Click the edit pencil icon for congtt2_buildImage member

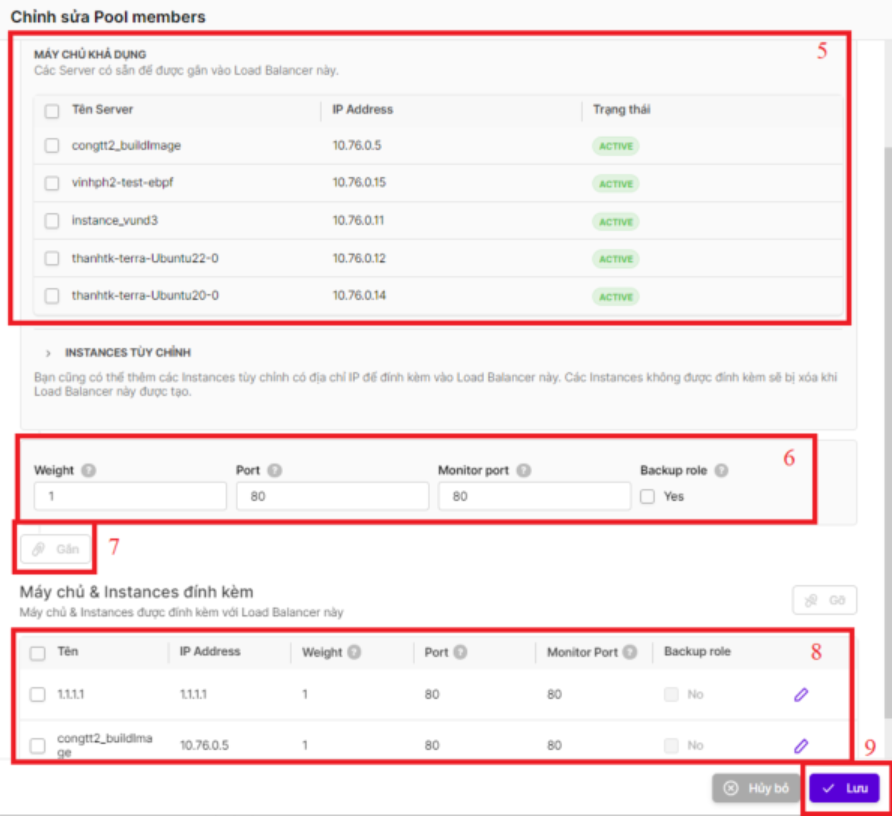tap(800, 745)
